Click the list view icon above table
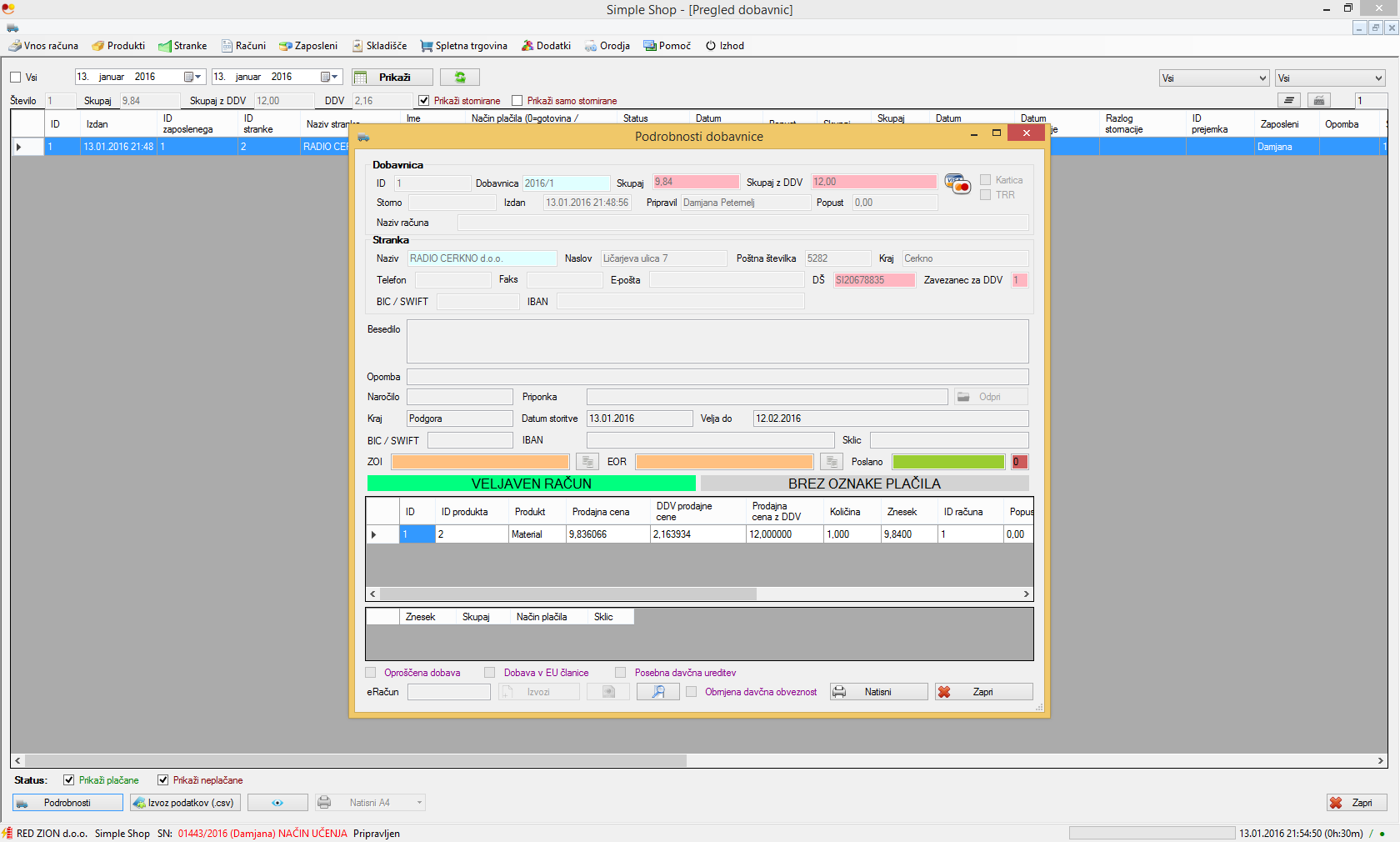1400x842 pixels. click(1288, 101)
